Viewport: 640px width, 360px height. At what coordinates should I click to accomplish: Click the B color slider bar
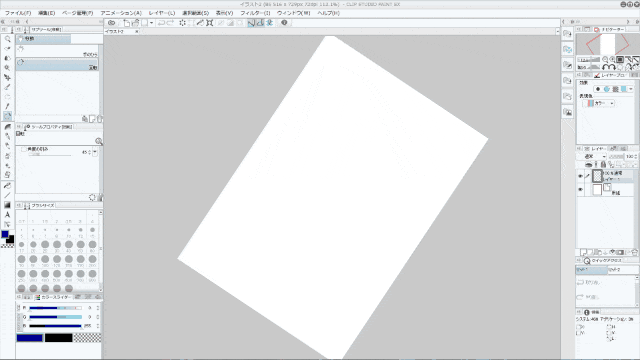pos(56,326)
